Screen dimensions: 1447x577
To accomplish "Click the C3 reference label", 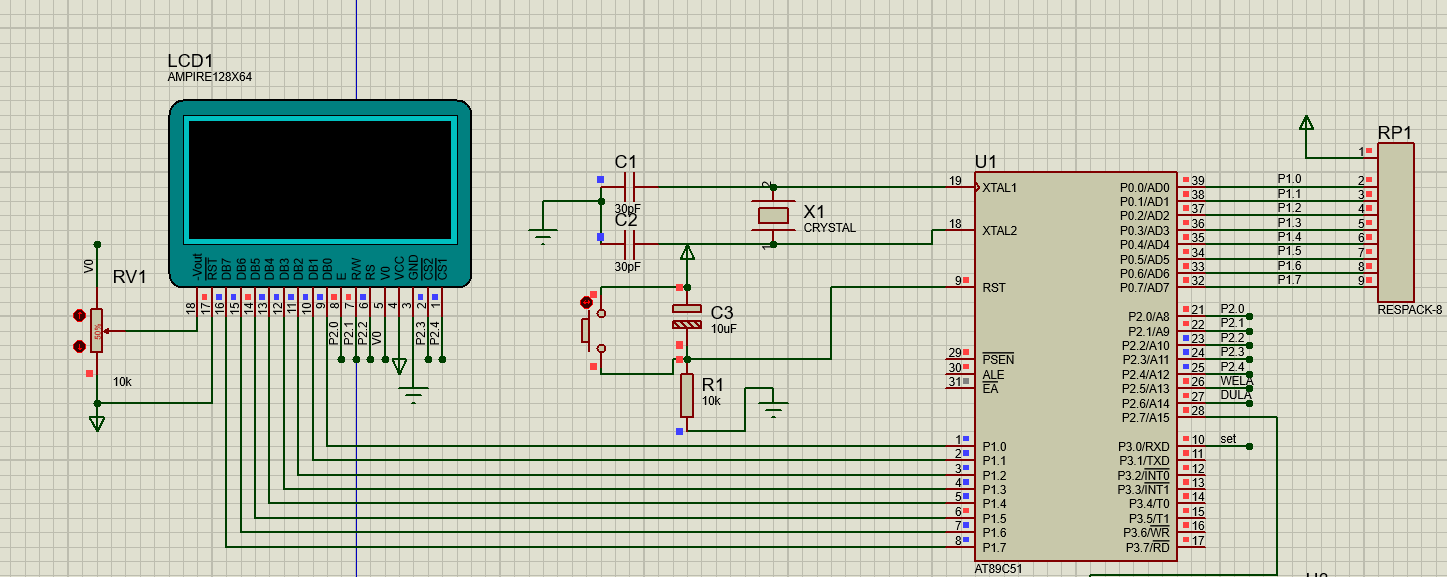I will pos(722,313).
